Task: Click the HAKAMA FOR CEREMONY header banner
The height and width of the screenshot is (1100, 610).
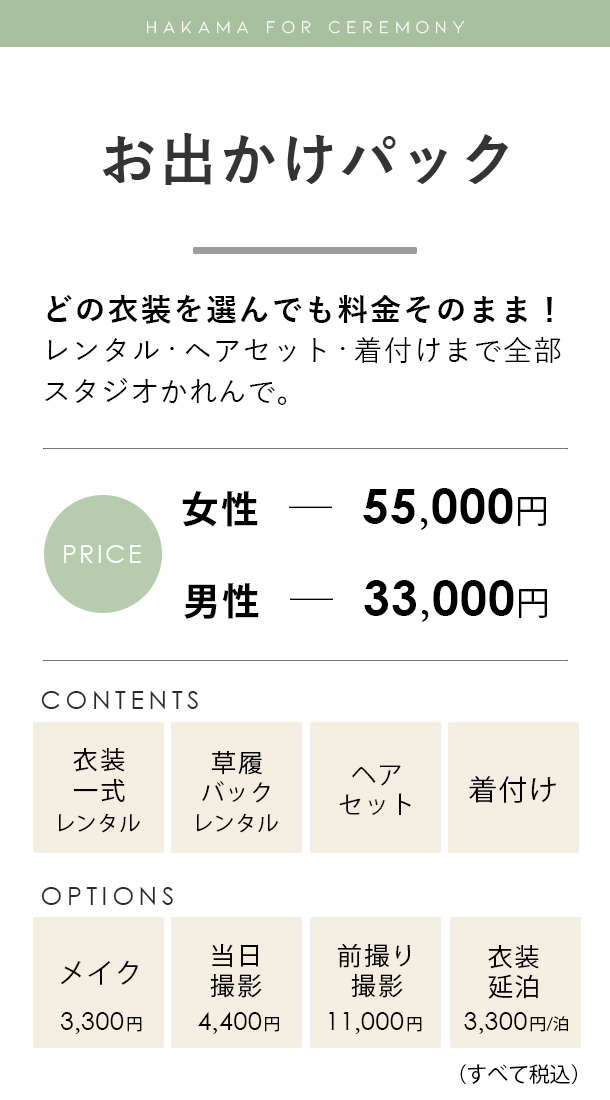Action: tap(305, 24)
